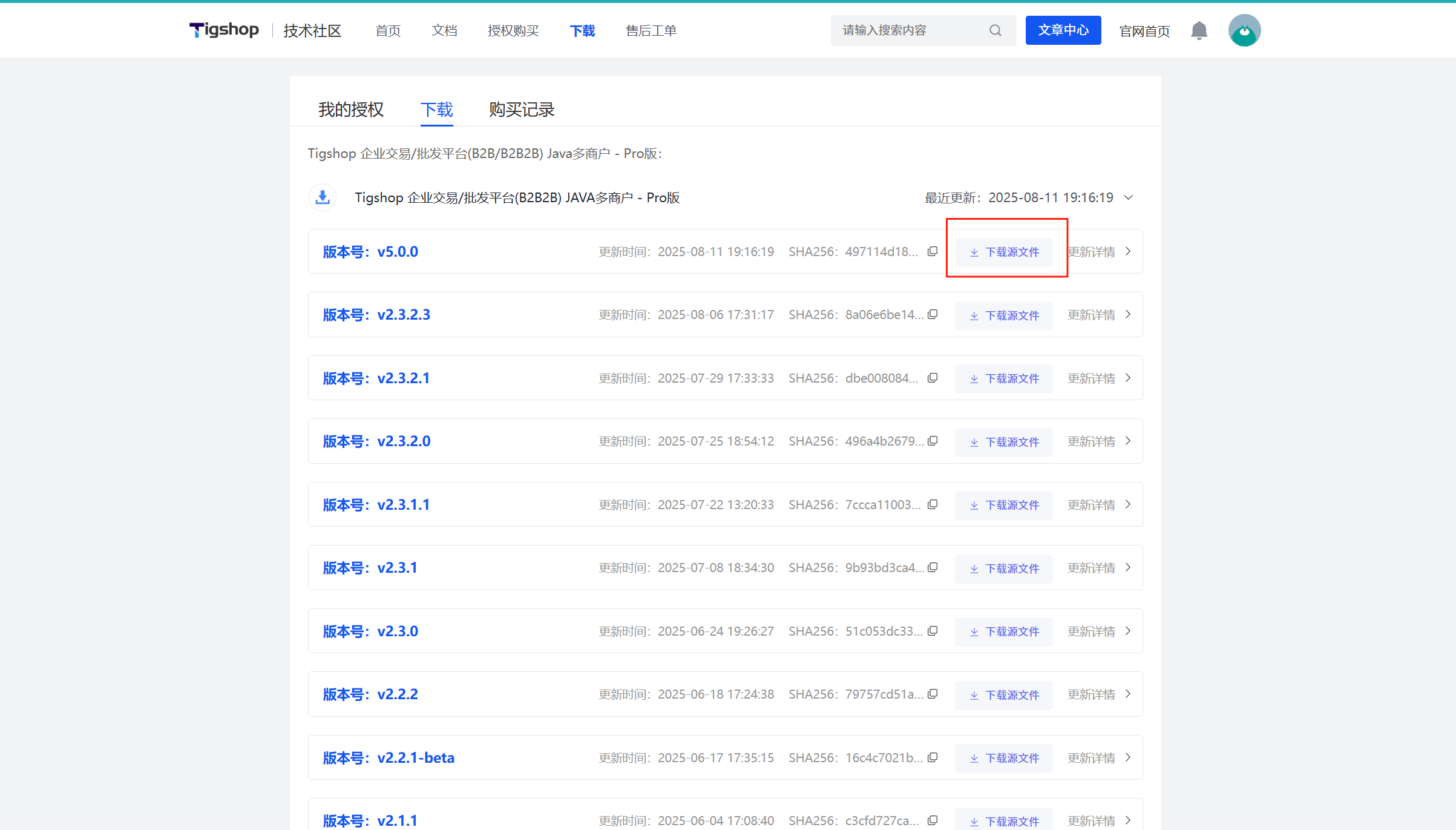Expand 更新详情 for v2.3.1
This screenshot has height=830, width=1456.
(1100, 567)
